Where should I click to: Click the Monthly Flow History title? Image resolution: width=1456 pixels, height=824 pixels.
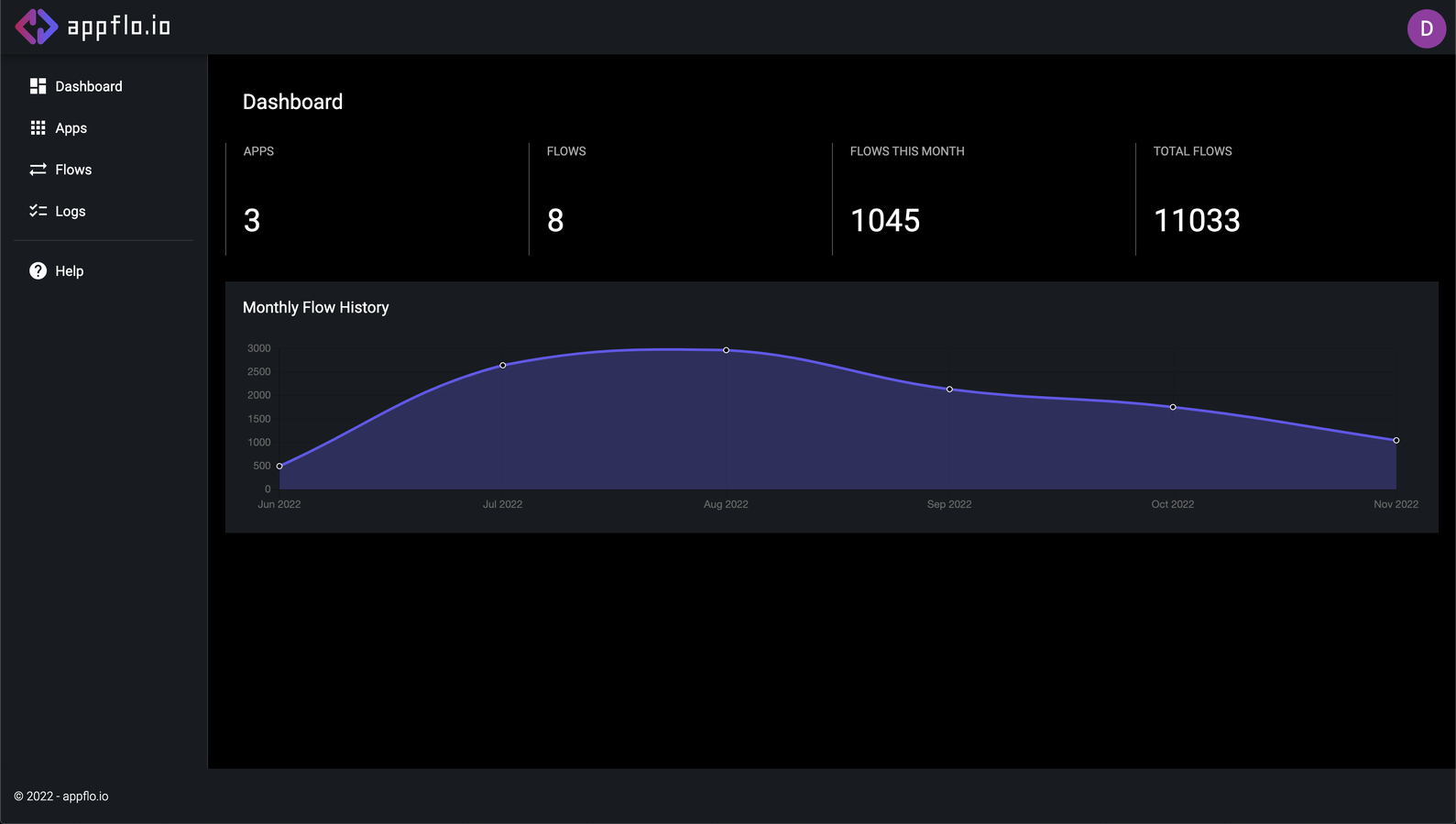click(316, 308)
